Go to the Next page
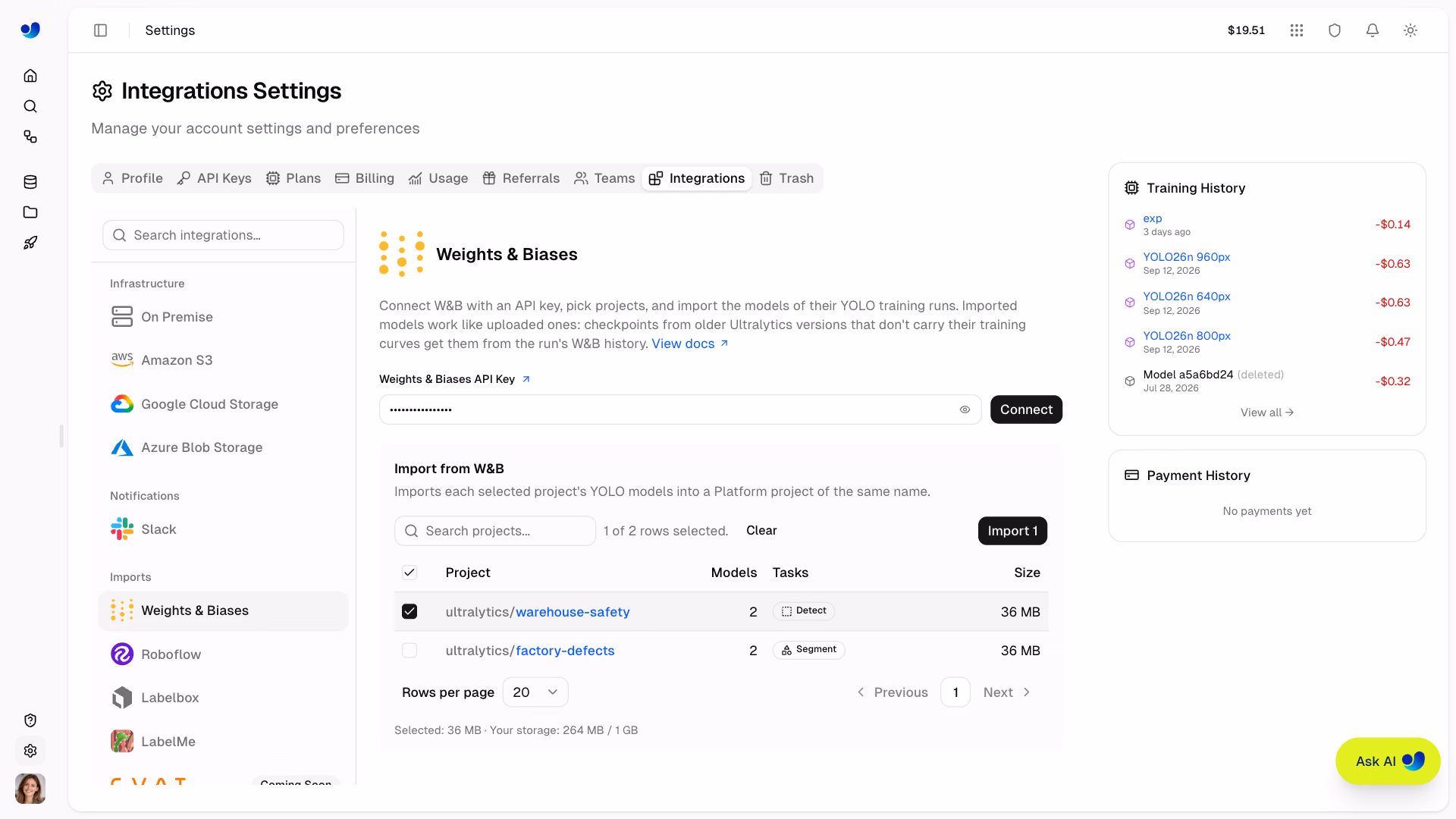Viewport: 1456px width, 819px height. pyautogui.click(x=1007, y=692)
